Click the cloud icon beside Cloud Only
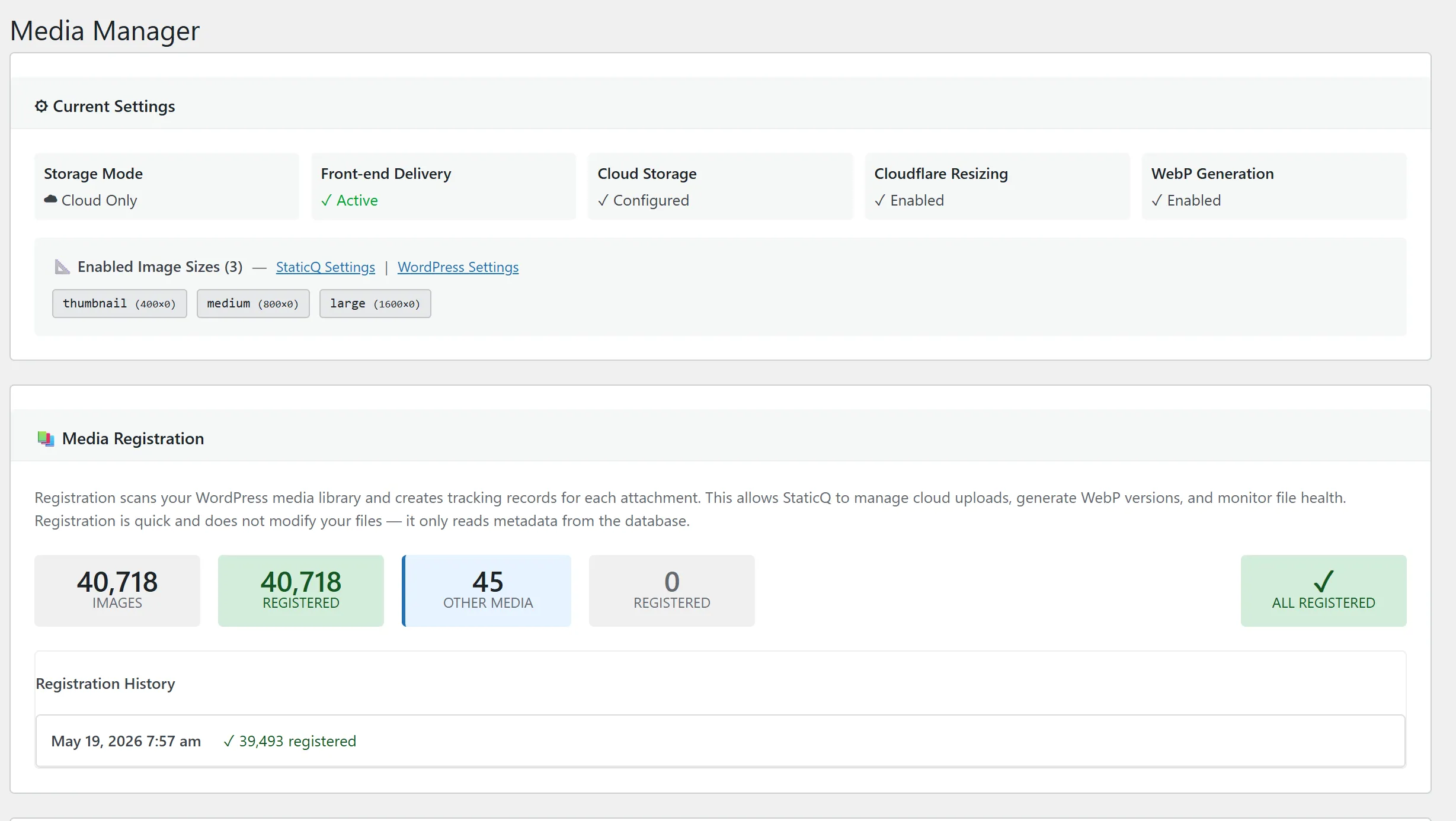The height and width of the screenshot is (821, 1456). tap(50, 200)
